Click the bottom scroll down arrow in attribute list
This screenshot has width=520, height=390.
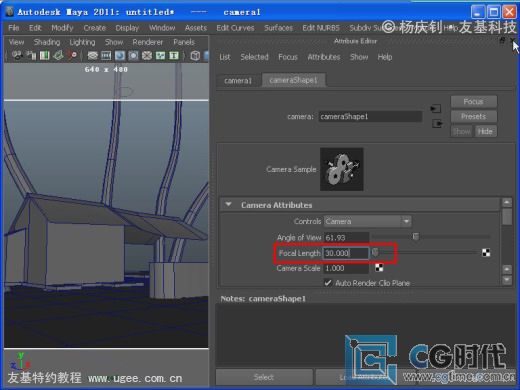[x=507, y=280]
